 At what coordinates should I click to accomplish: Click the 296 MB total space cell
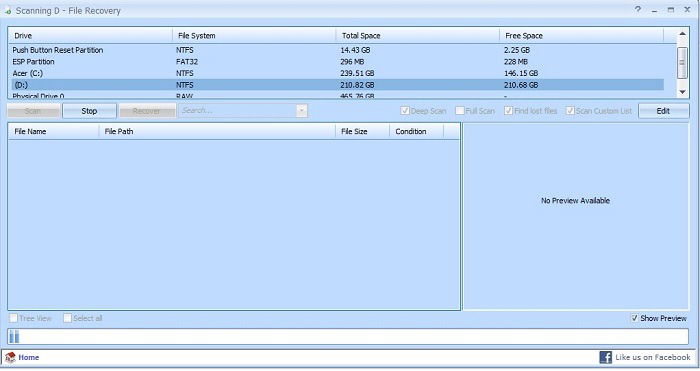(x=352, y=62)
